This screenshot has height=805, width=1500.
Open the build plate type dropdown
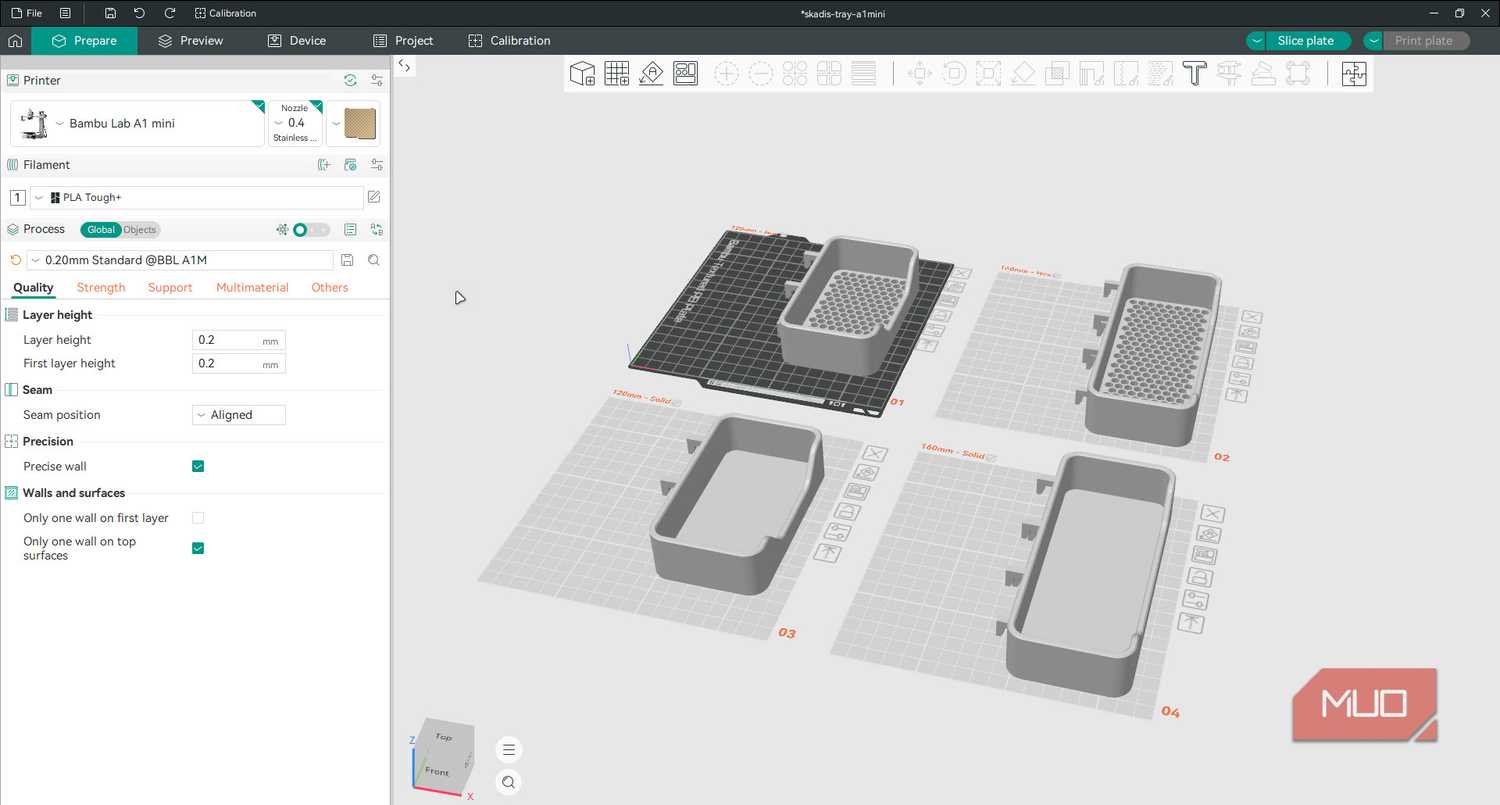point(354,123)
